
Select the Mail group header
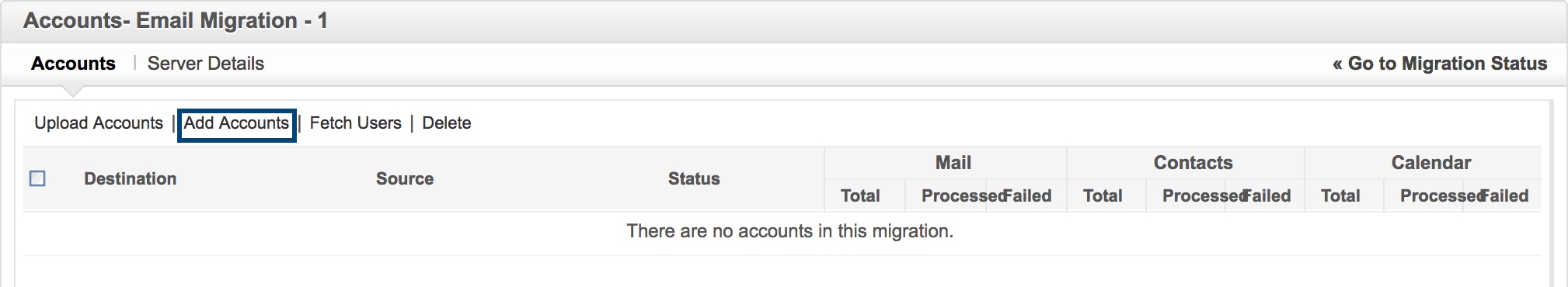(953, 163)
